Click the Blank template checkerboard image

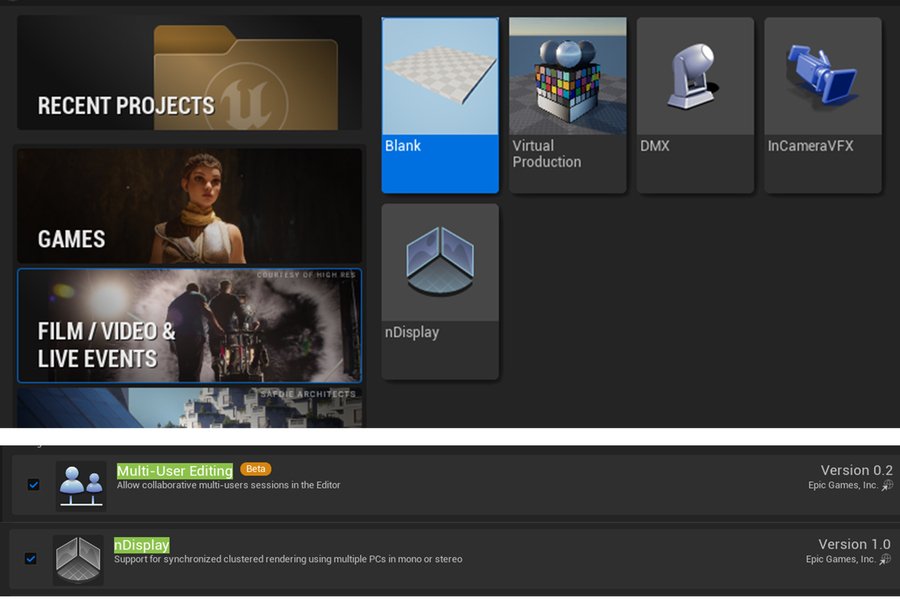[x=440, y=76]
